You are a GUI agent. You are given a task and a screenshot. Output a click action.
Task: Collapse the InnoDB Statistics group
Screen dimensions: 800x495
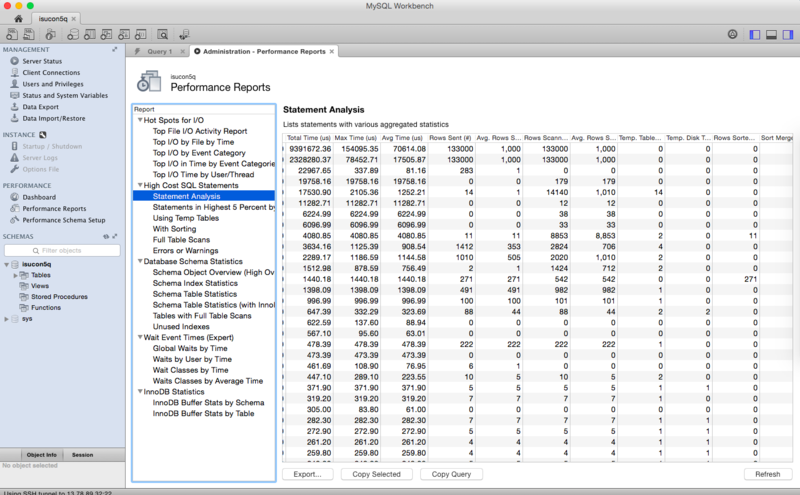(140, 391)
